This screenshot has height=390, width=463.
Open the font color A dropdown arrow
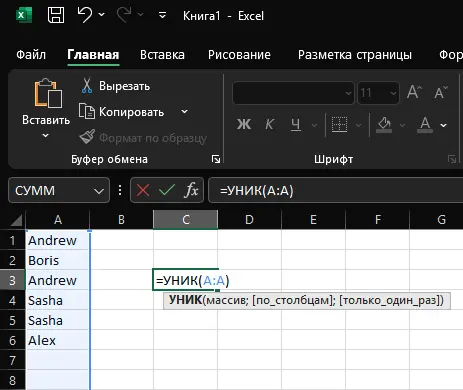pyautogui.click(x=443, y=125)
